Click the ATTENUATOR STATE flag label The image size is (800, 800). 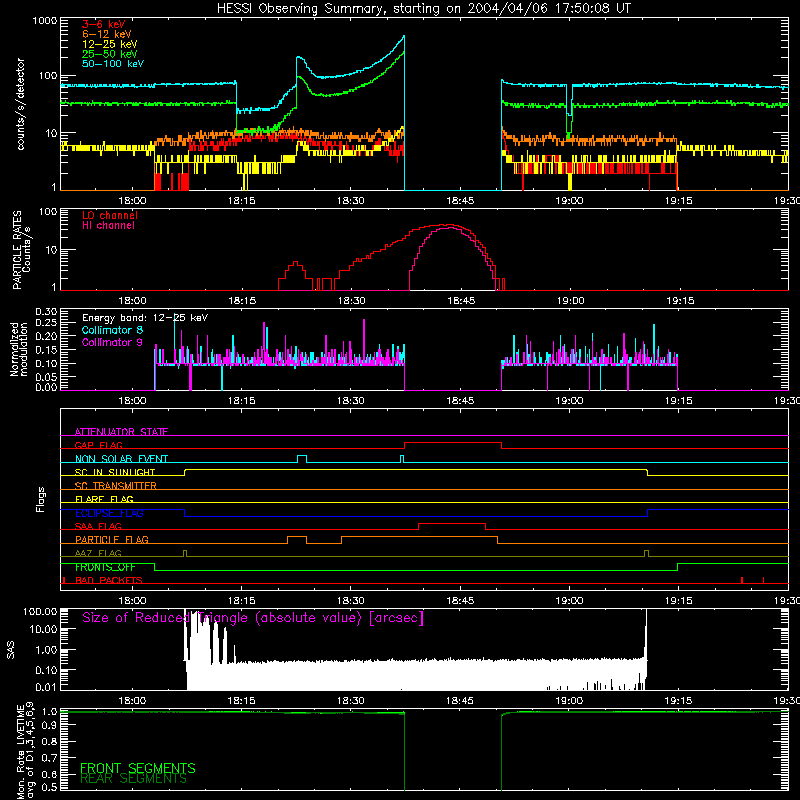pos(121,432)
